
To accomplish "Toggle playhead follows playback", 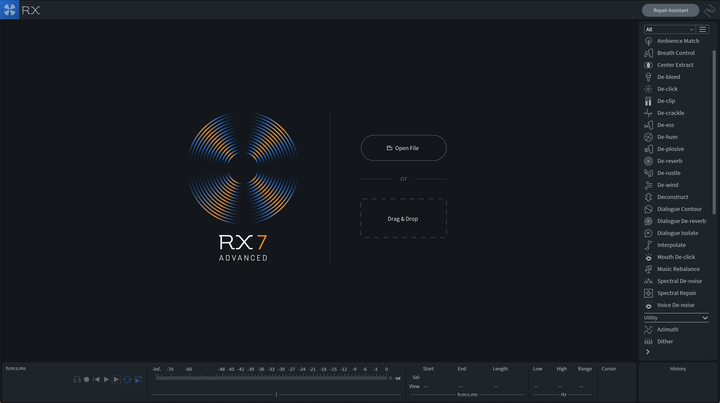I will (138, 380).
